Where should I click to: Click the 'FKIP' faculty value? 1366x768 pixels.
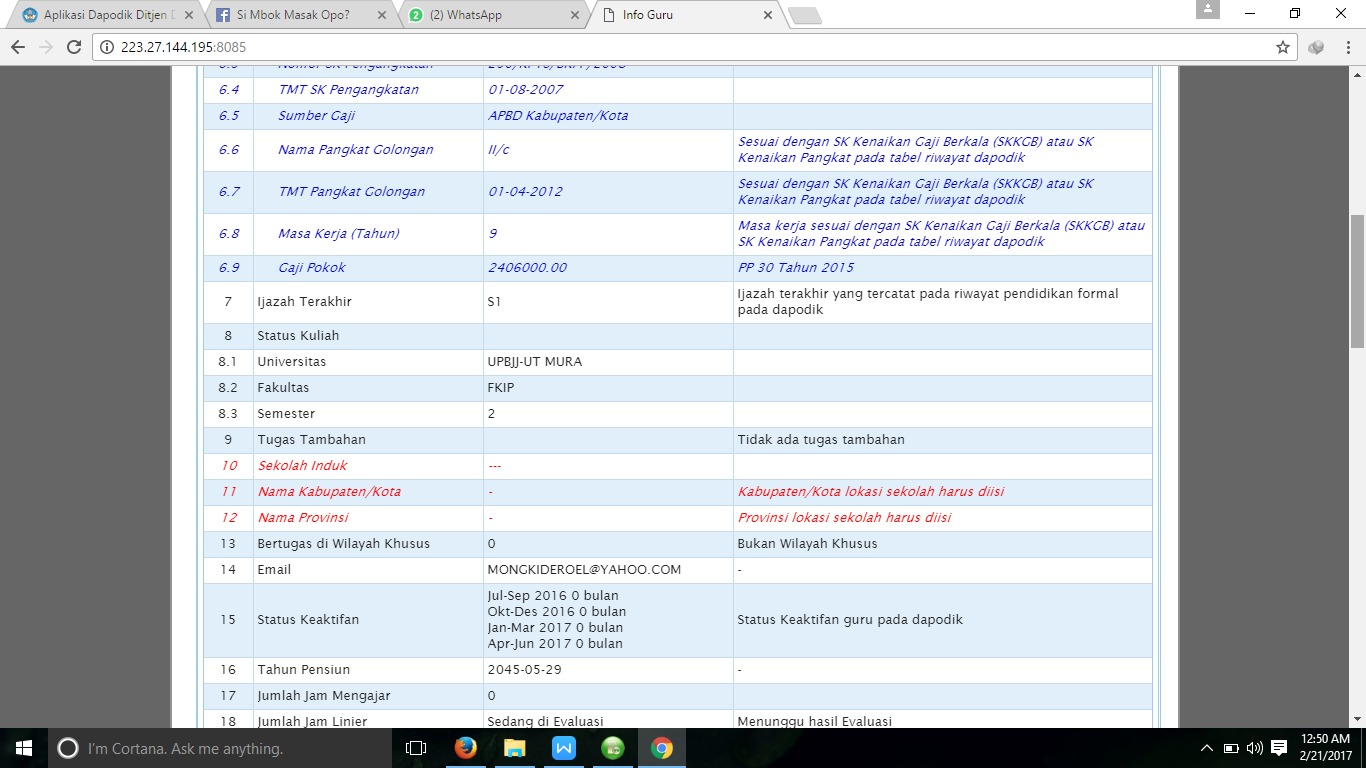(501, 388)
